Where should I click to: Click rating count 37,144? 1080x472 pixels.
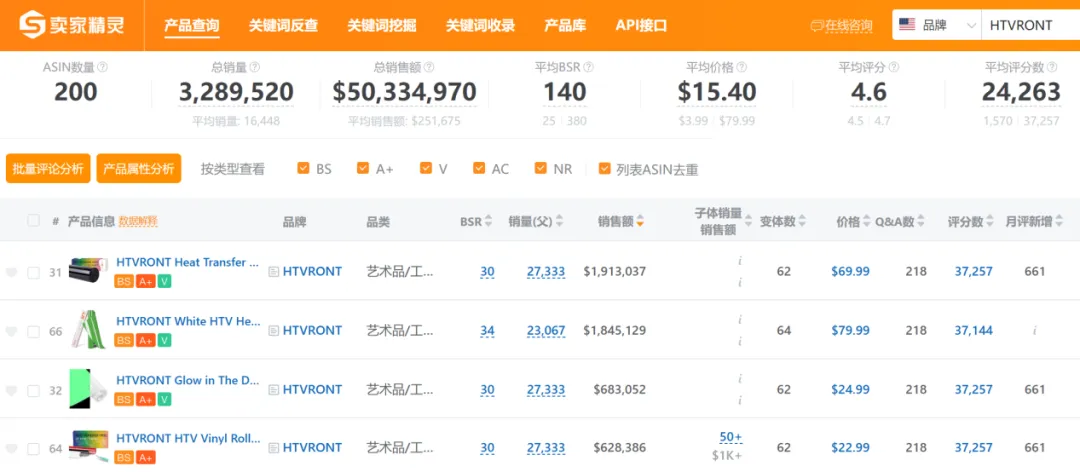pyautogui.click(x=974, y=331)
